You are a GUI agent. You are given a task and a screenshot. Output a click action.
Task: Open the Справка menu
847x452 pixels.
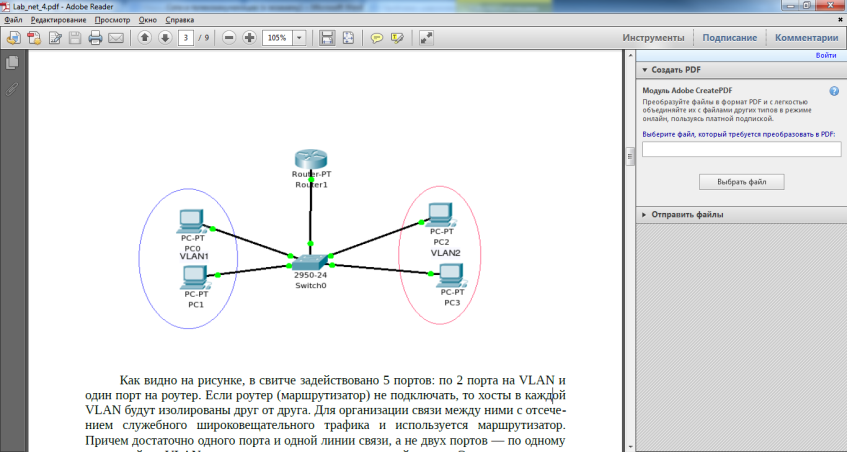coord(179,20)
